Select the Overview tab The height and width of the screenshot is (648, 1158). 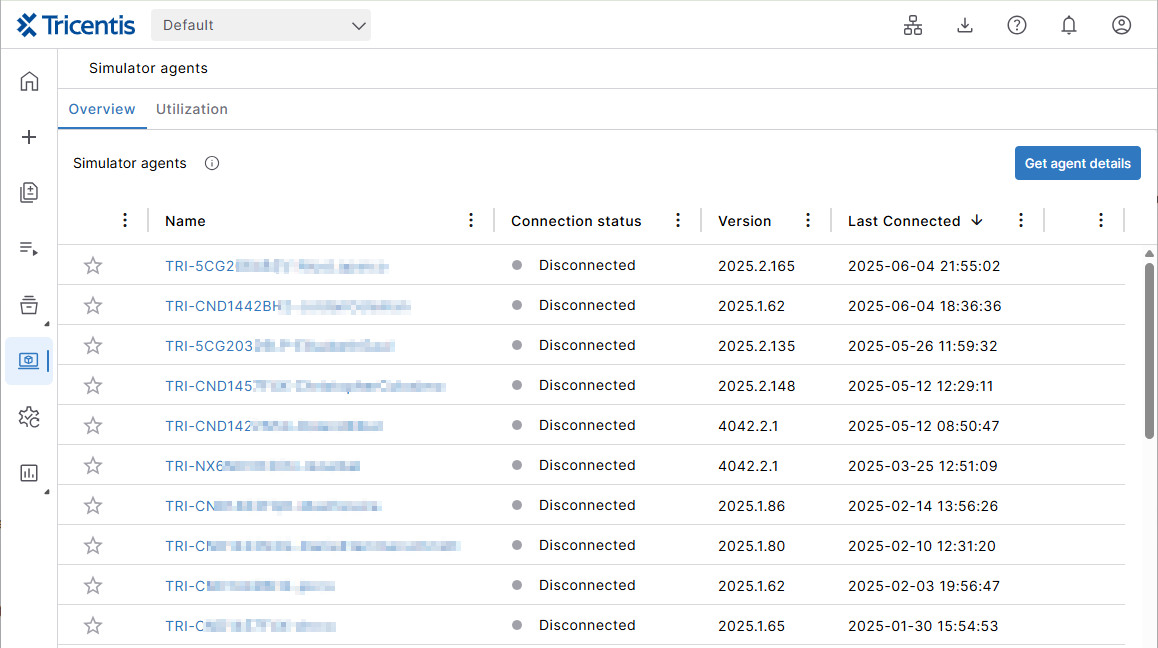[102, 109]
